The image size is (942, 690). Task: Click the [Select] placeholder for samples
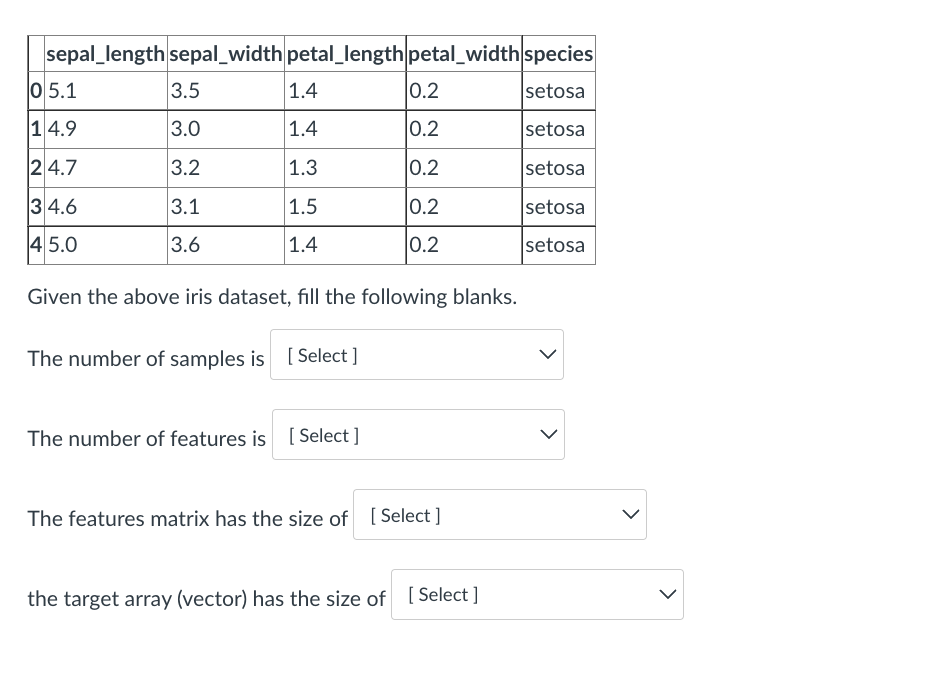point(321,355)
